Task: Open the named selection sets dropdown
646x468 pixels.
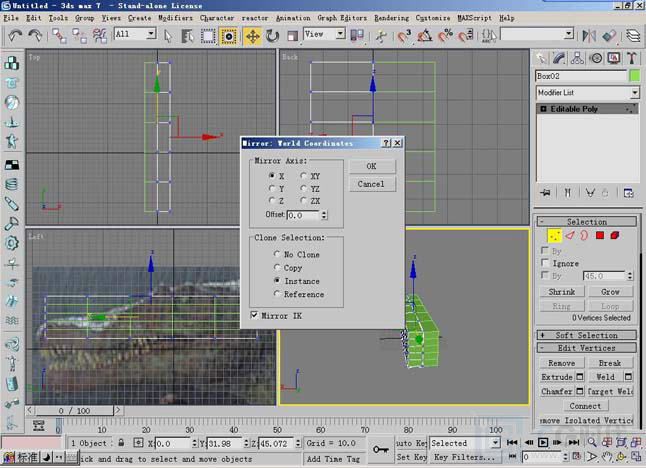Action: tap(569, 34)
